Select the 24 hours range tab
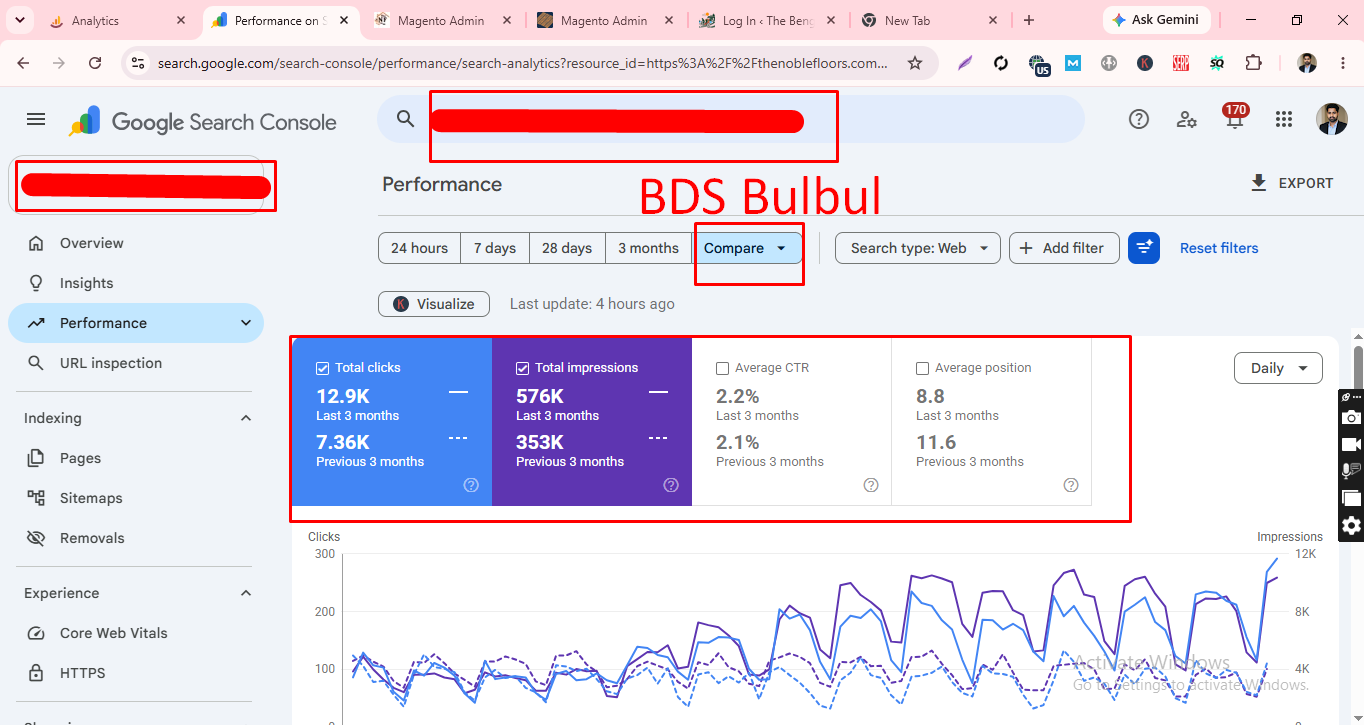Screen dimensions: 1364x725 [x=419, y=248]
